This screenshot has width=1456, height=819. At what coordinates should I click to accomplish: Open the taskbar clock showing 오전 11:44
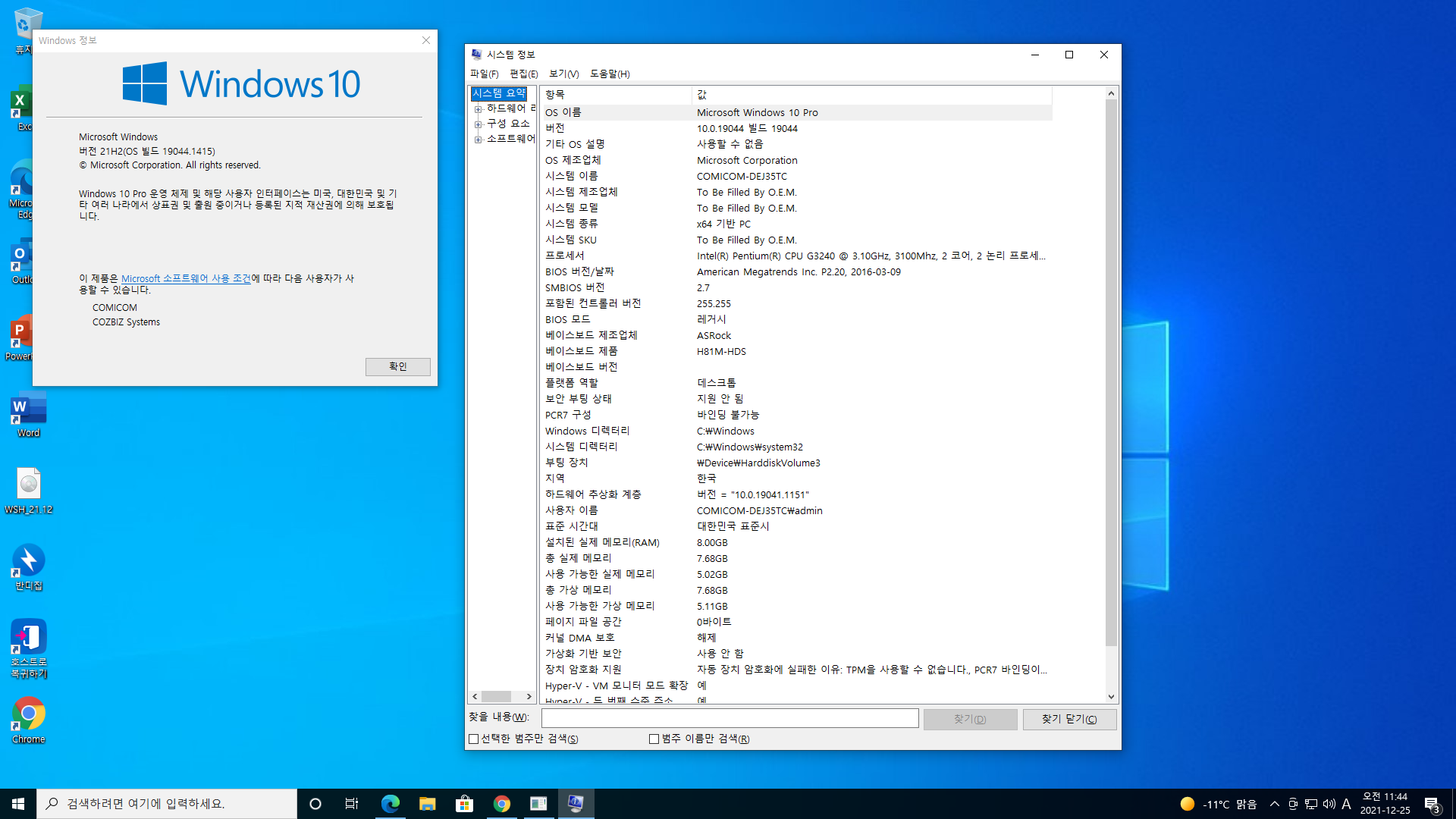pos(1385,804)
